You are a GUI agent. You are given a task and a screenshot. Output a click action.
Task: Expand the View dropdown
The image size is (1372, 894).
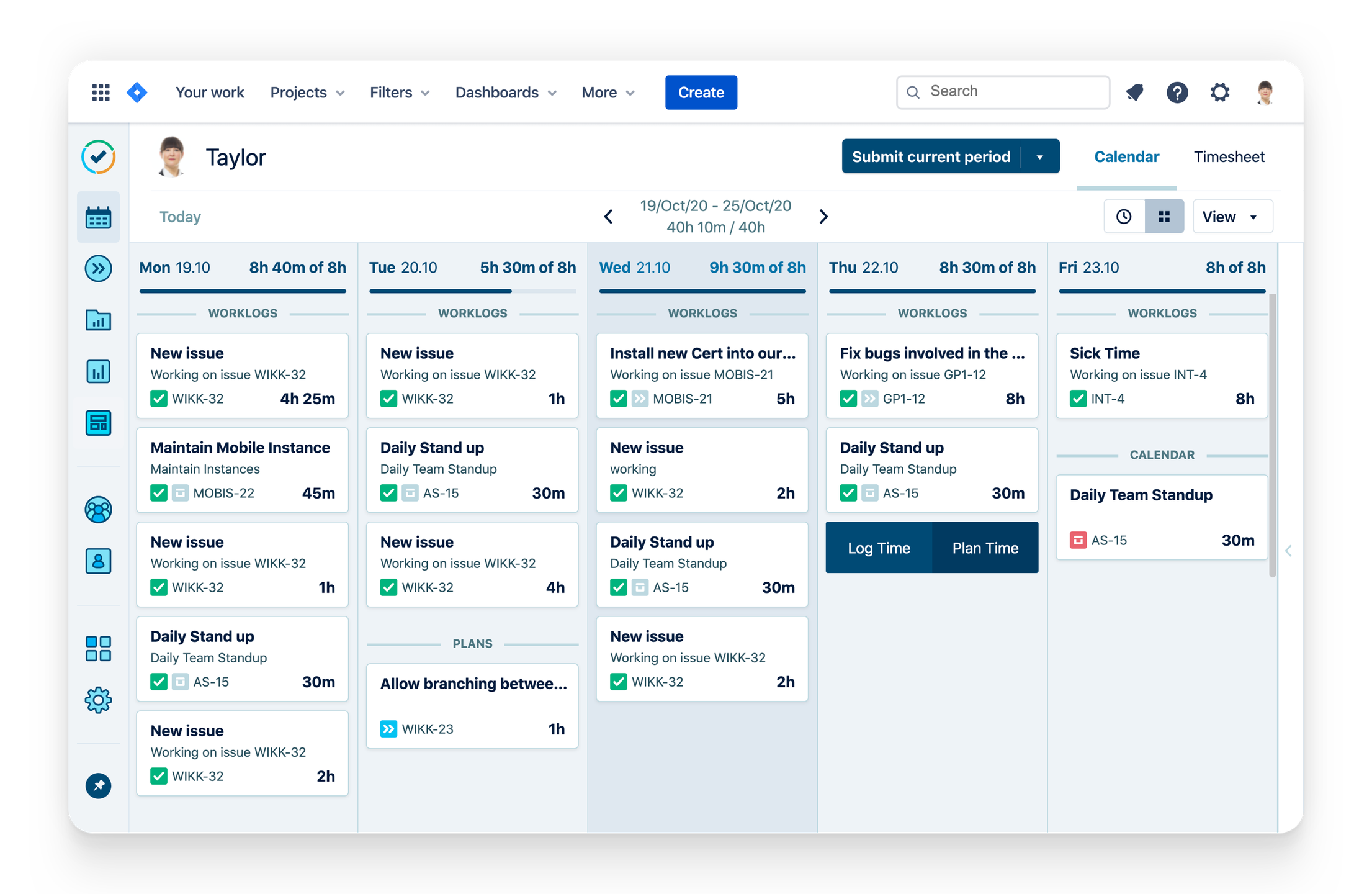tap(1232, 217)
